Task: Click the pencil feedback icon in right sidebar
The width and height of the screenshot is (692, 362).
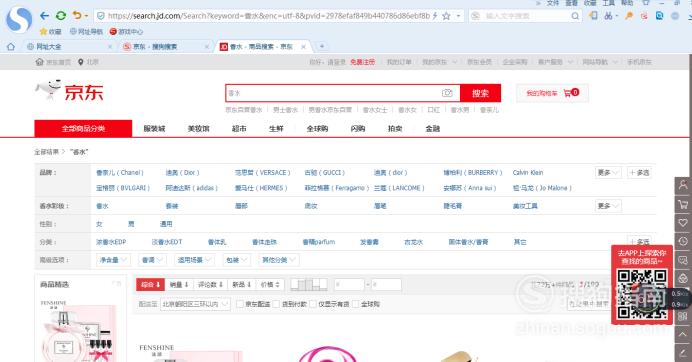Action: (683, 353)
